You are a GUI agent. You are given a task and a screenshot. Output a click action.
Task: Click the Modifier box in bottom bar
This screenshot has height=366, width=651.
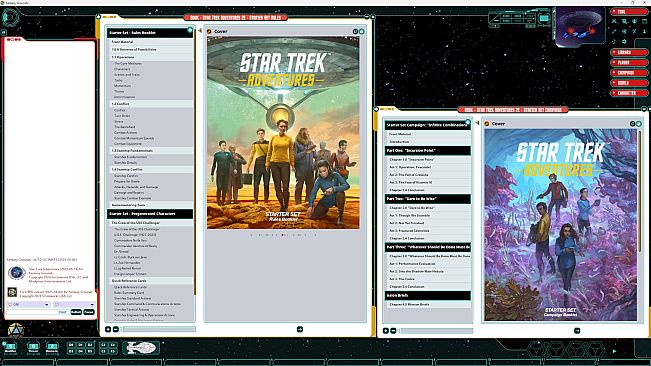pos(10,348)
